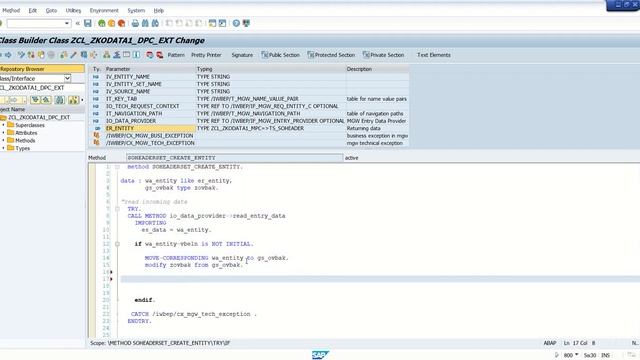Open the Method menu
Image resolution: width=640 pixels, height=360 pixels.
point(11,10)
